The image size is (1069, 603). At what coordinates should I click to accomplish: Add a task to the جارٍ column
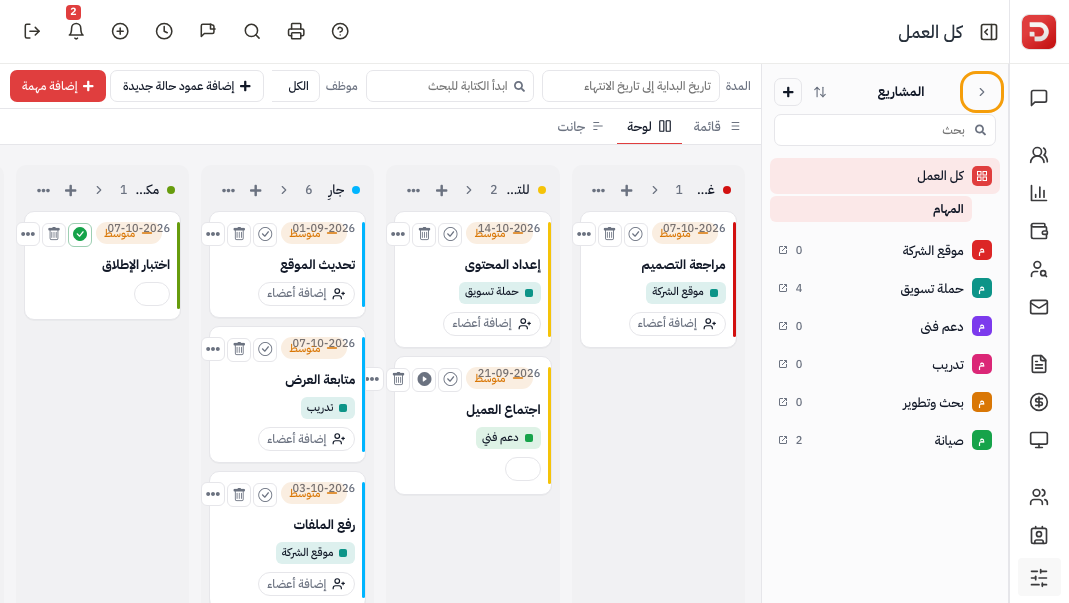256,190
